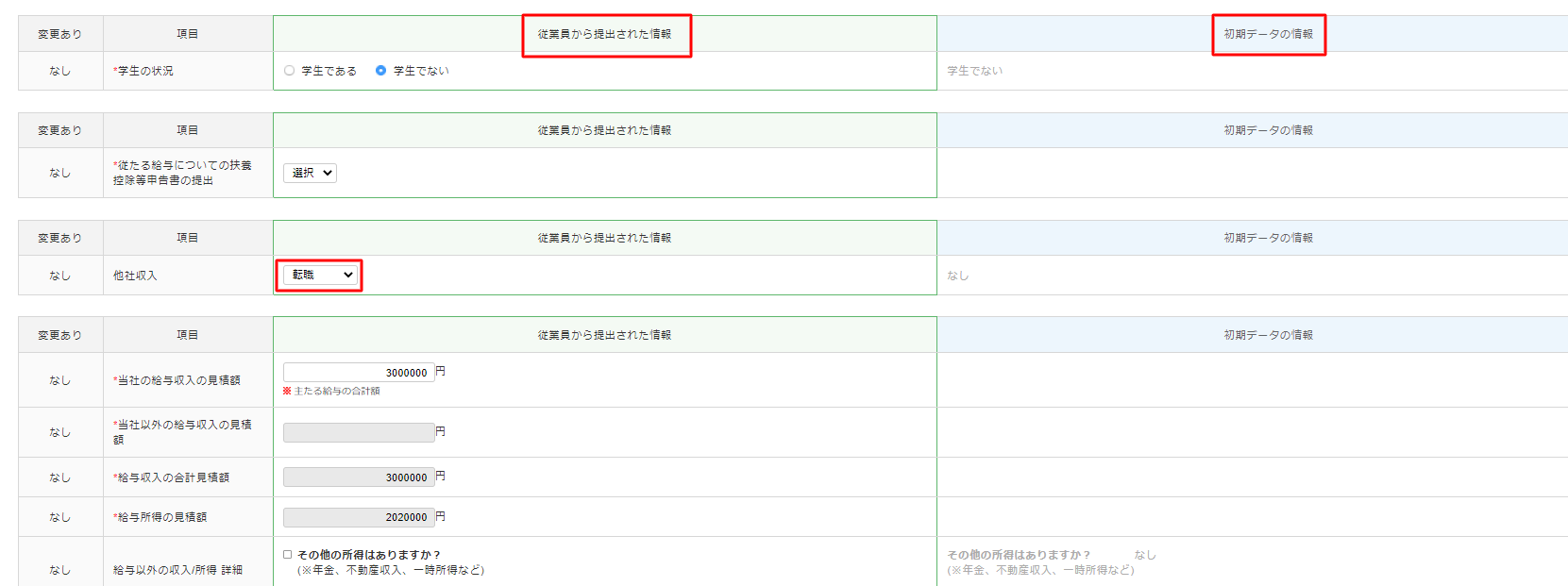Click the 他社収入 row label
Image resolution: width=1568 pixels, height=586 pixels.
pos(135,276)
